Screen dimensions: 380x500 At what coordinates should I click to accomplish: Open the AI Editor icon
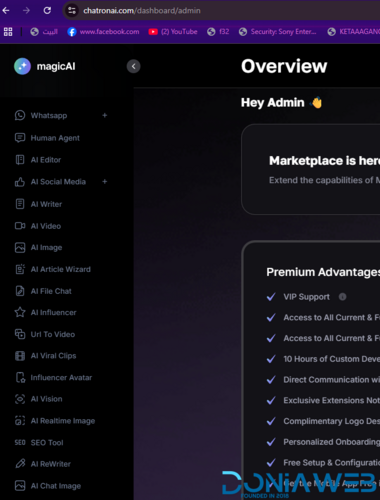tap(20, 160)
